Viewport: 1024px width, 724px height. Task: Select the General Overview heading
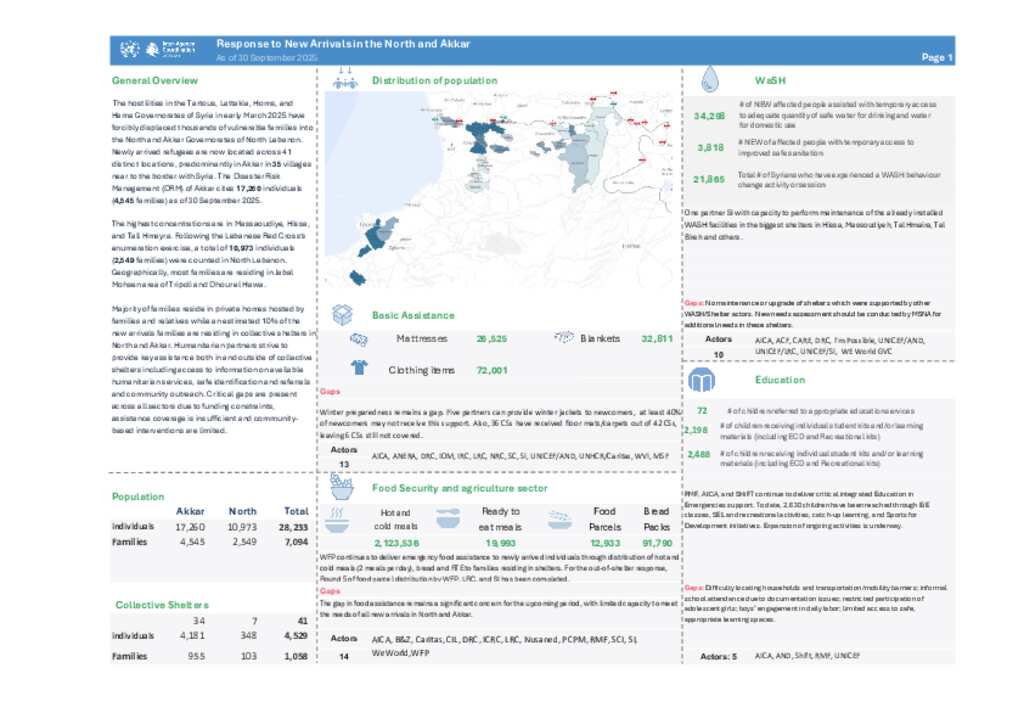point(155,80)
